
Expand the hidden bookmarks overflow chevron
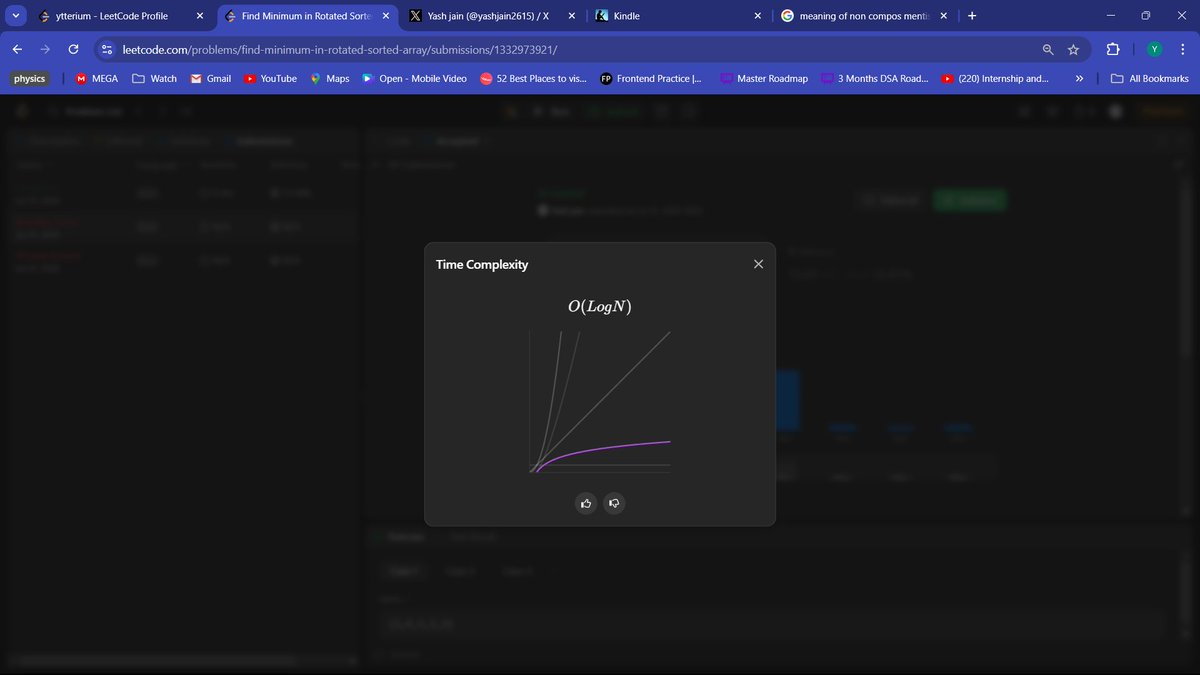pos(1079,78)
